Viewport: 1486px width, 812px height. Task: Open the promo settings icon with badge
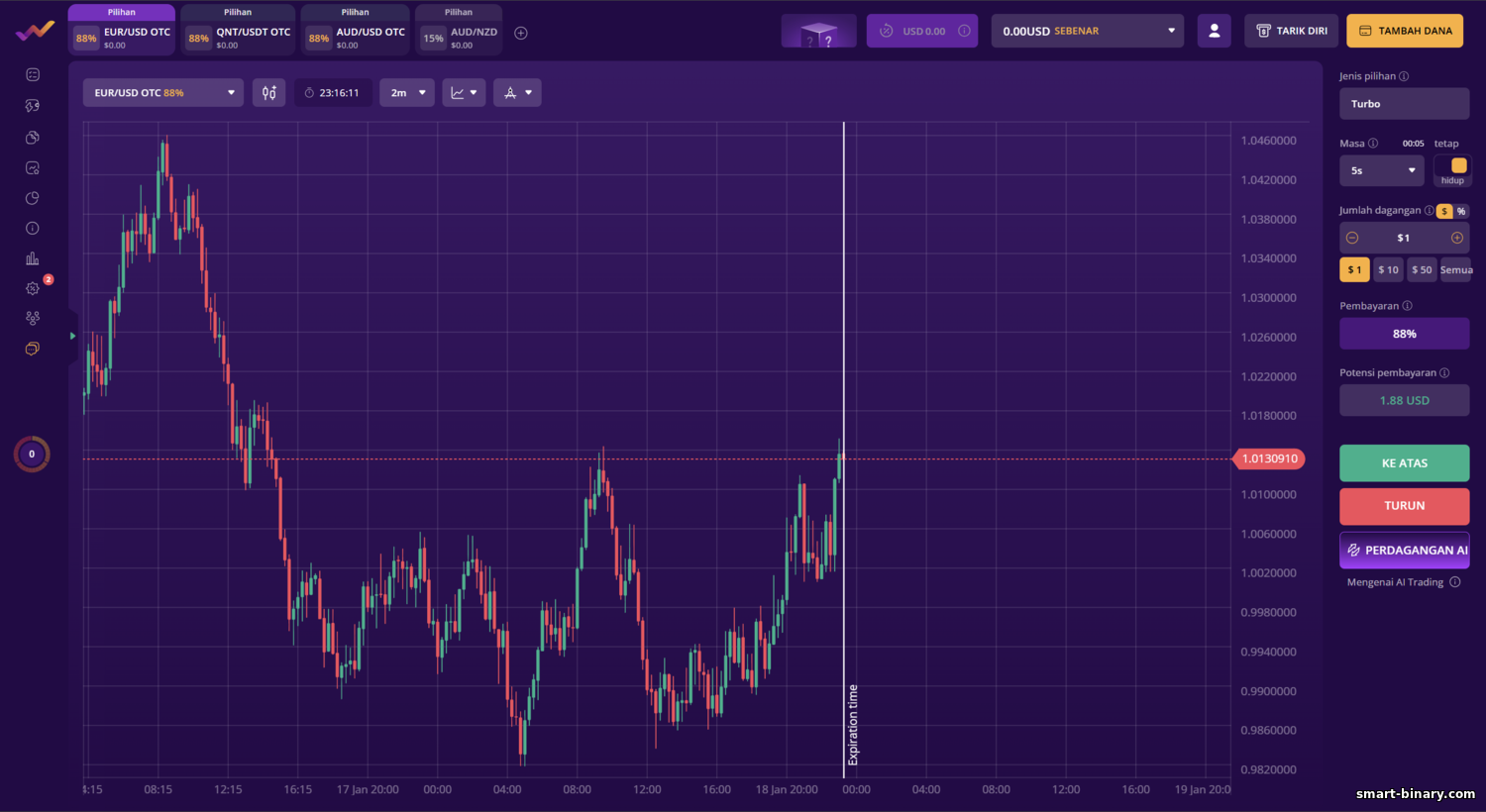pos(33,288)
